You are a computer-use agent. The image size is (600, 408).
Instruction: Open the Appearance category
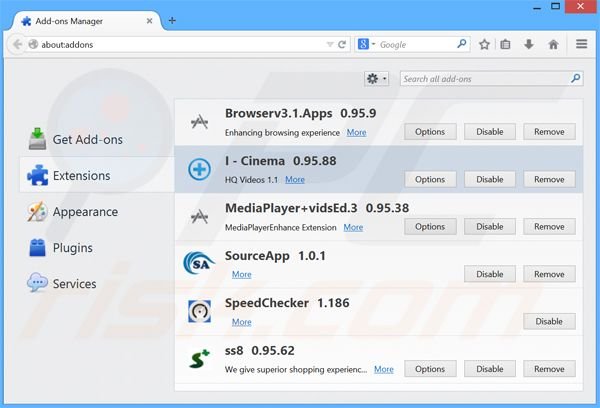pyautogui.click(x=97, y=211)
